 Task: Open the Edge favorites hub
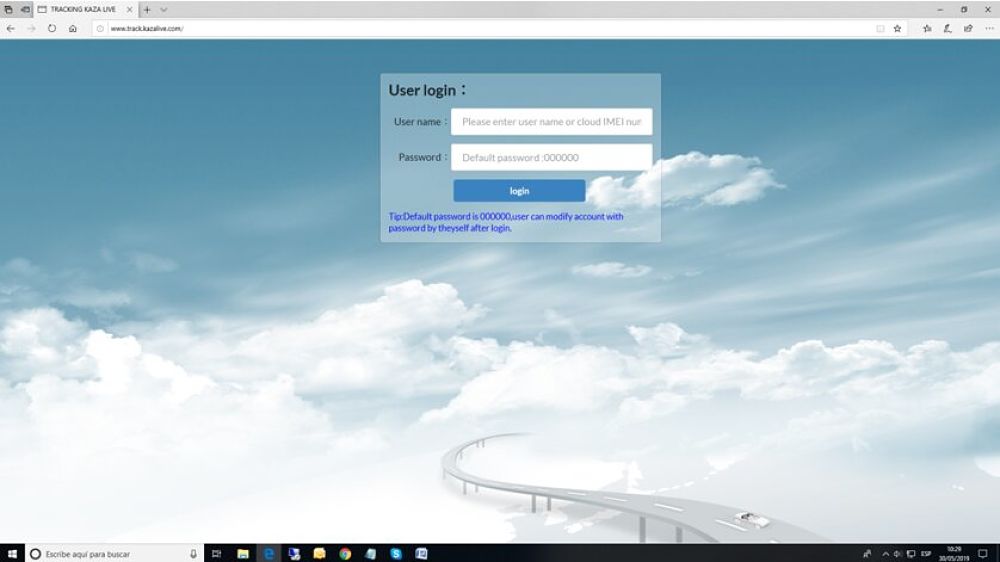coord(928,29)
